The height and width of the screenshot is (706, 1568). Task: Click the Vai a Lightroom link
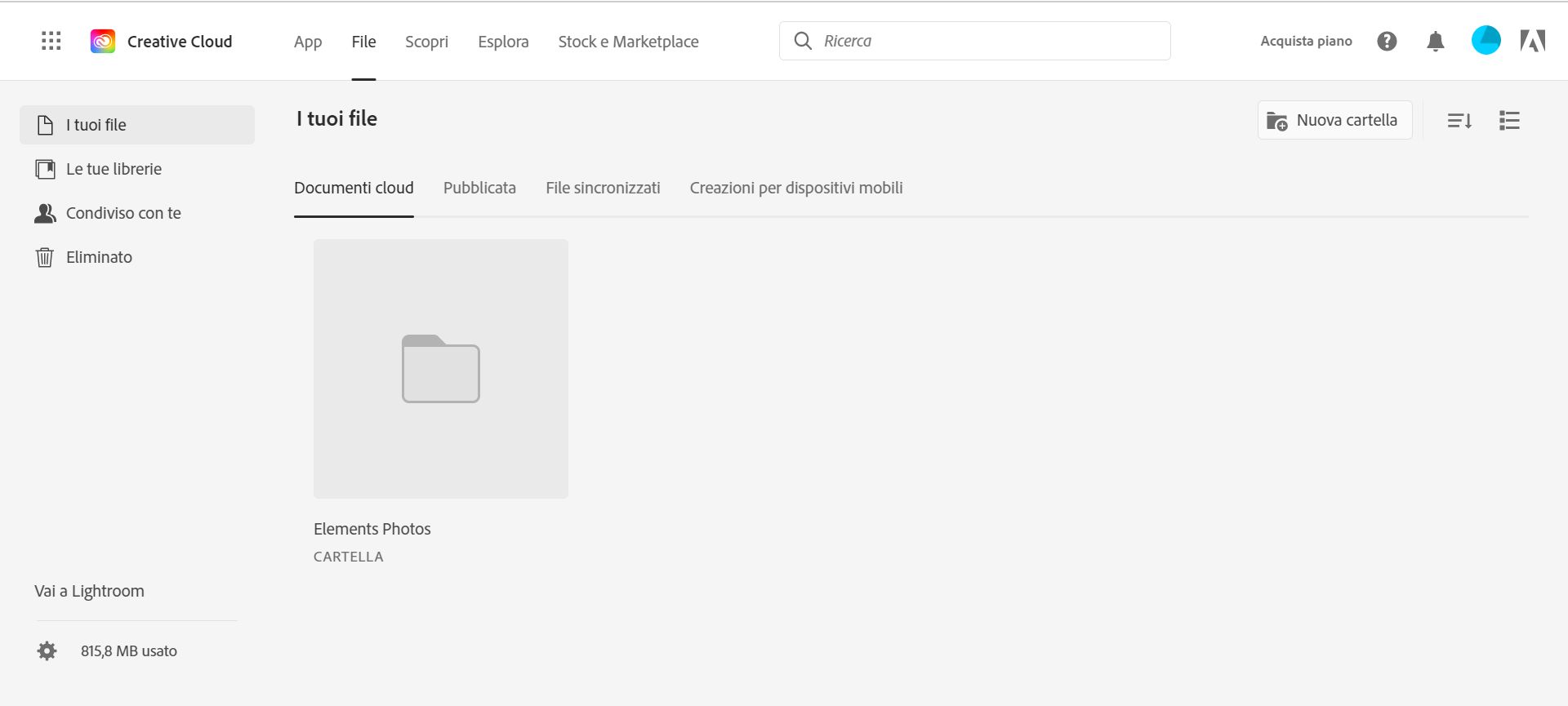point(89,591)
